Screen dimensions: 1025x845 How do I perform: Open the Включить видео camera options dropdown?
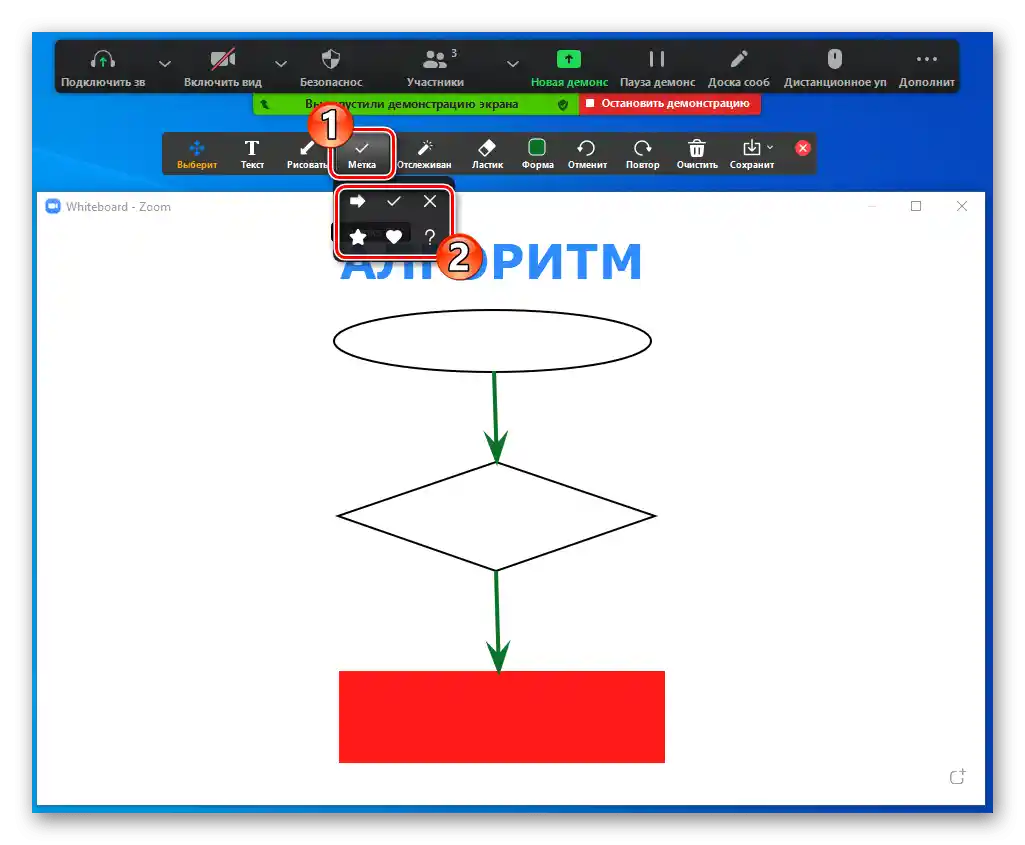pos(281,62)
